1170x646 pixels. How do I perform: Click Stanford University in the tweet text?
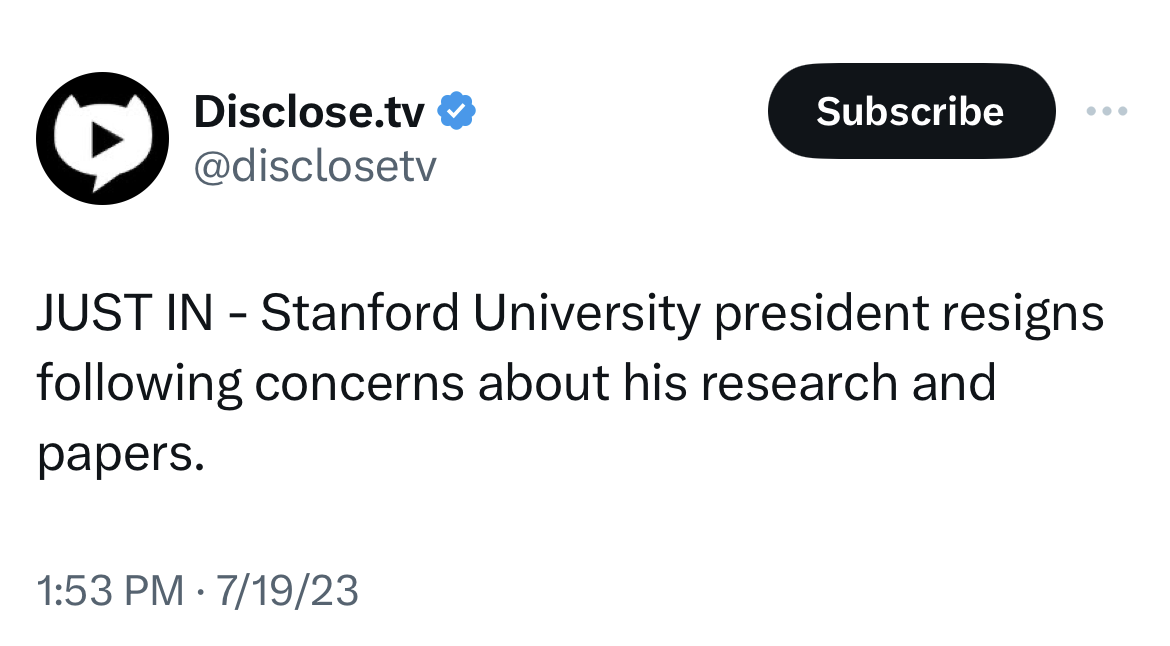481,313
